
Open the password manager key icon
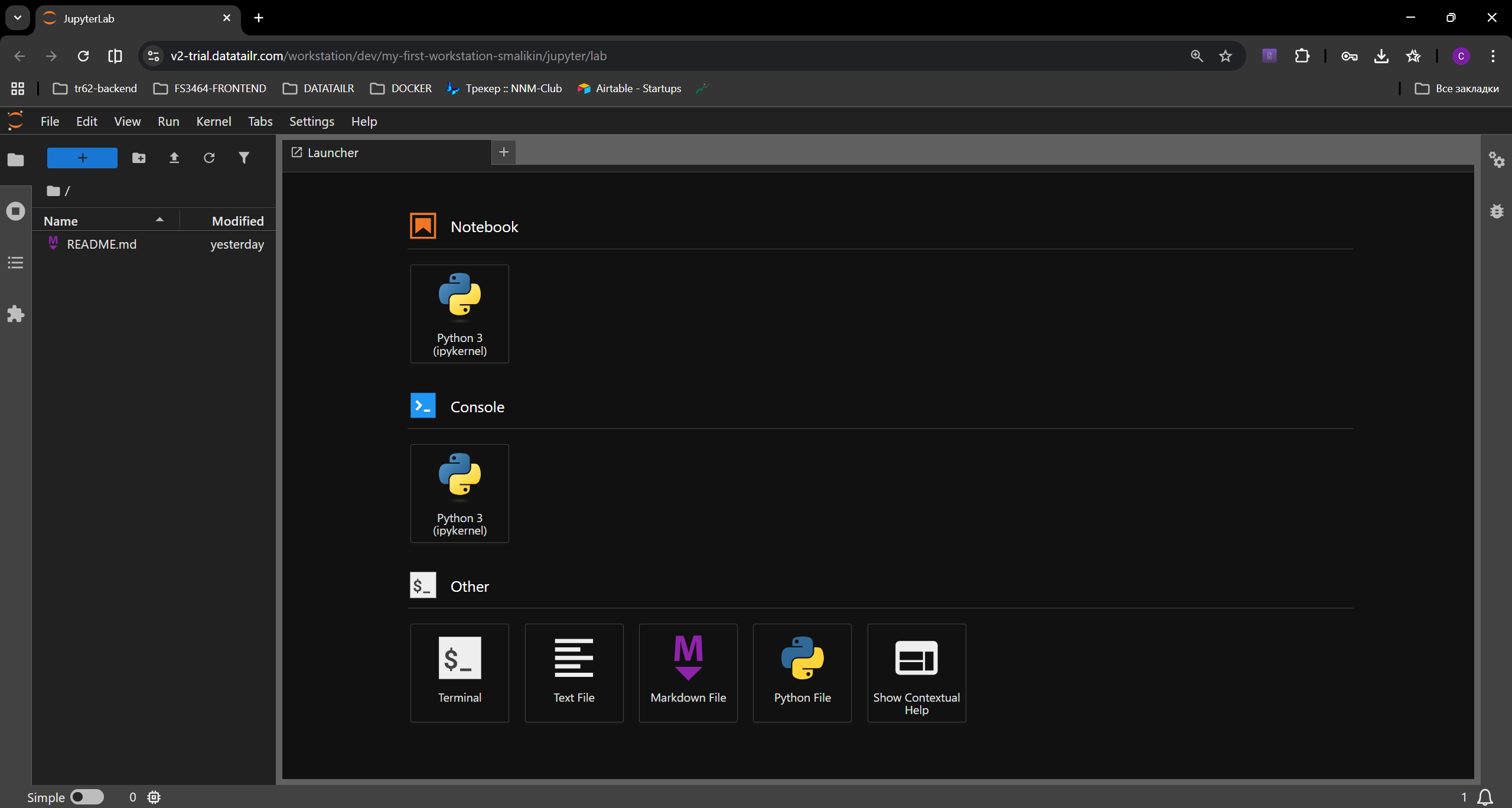[1350, 56]
